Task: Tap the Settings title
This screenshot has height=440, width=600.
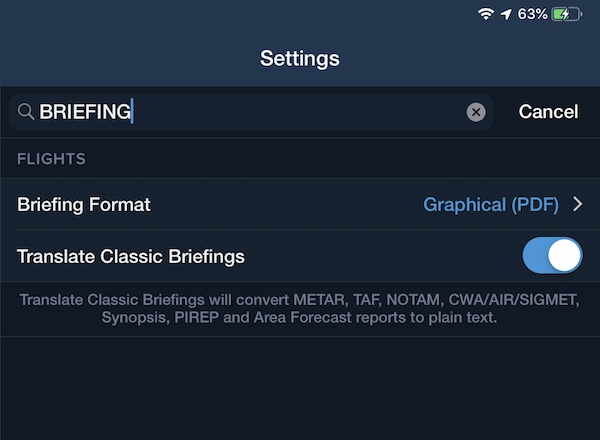Action: coord(300,59)
